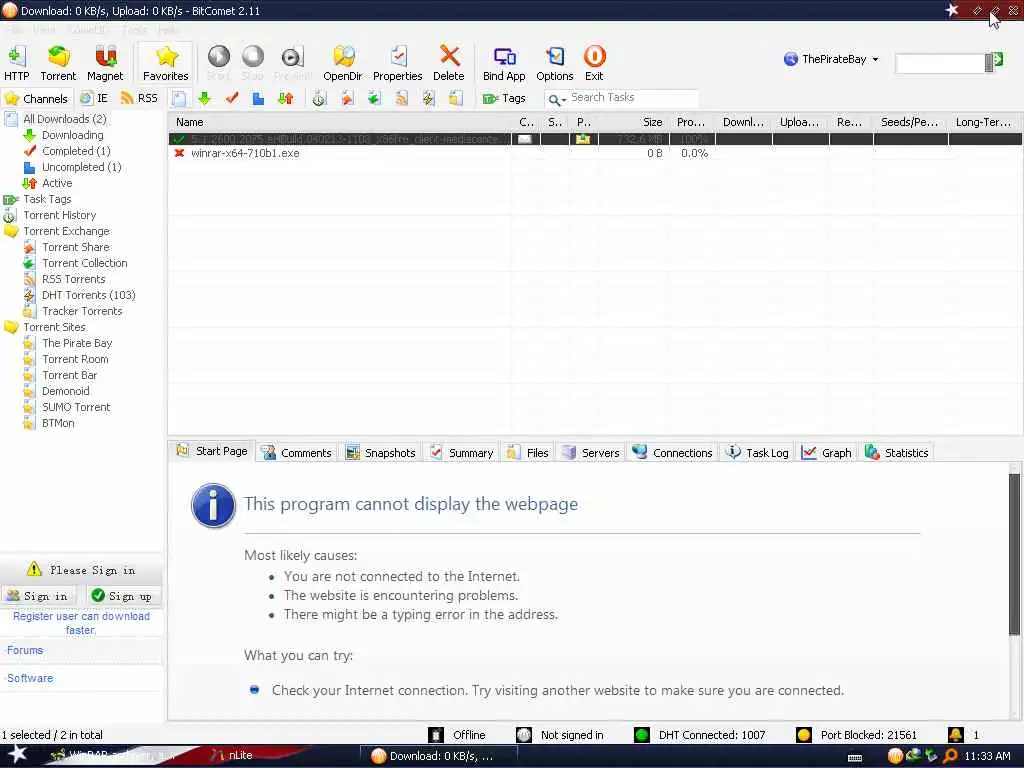Delete the selected task
1024x768 pixels.
449,63
